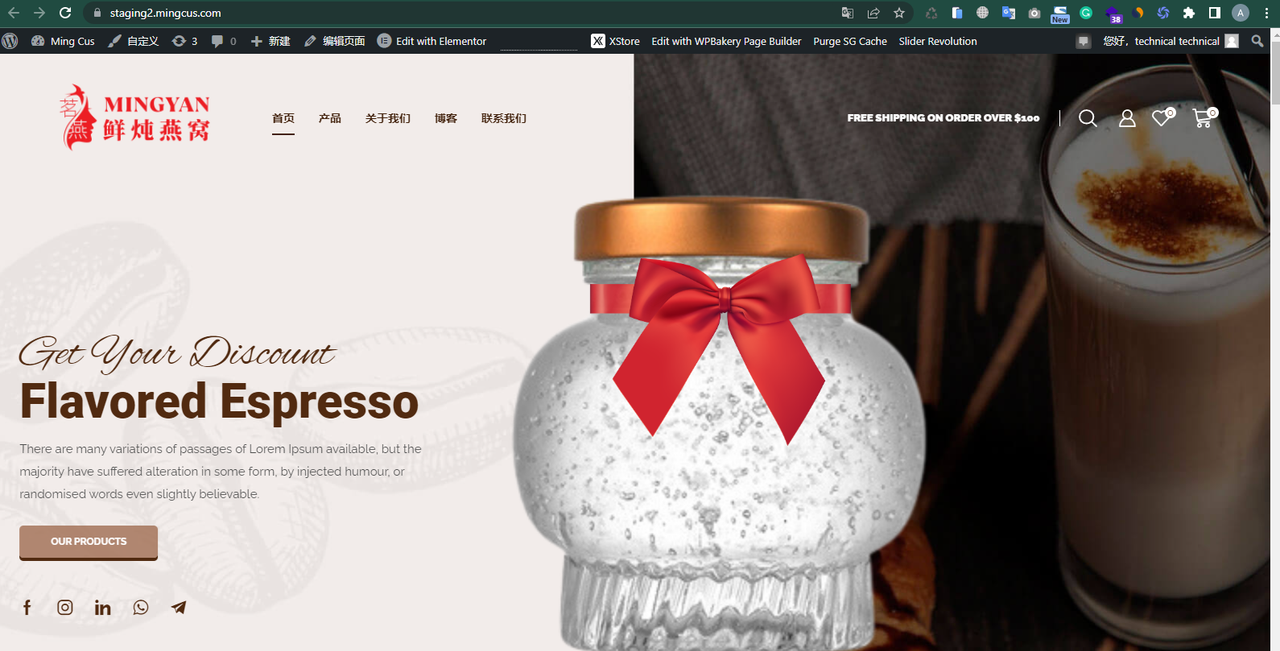
Task: Click the site header search icon
Action: coord(1088,118)
